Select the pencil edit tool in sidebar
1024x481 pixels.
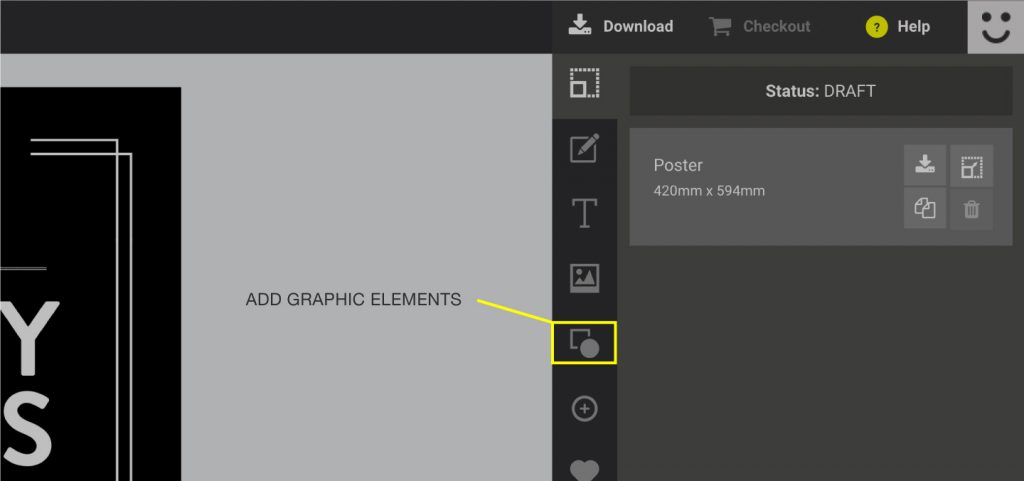point(584,148)
